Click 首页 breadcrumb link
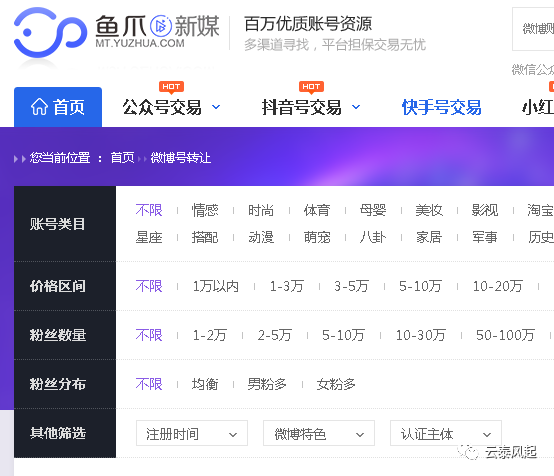This screenshot has width=554, height=476. (122, 158)
